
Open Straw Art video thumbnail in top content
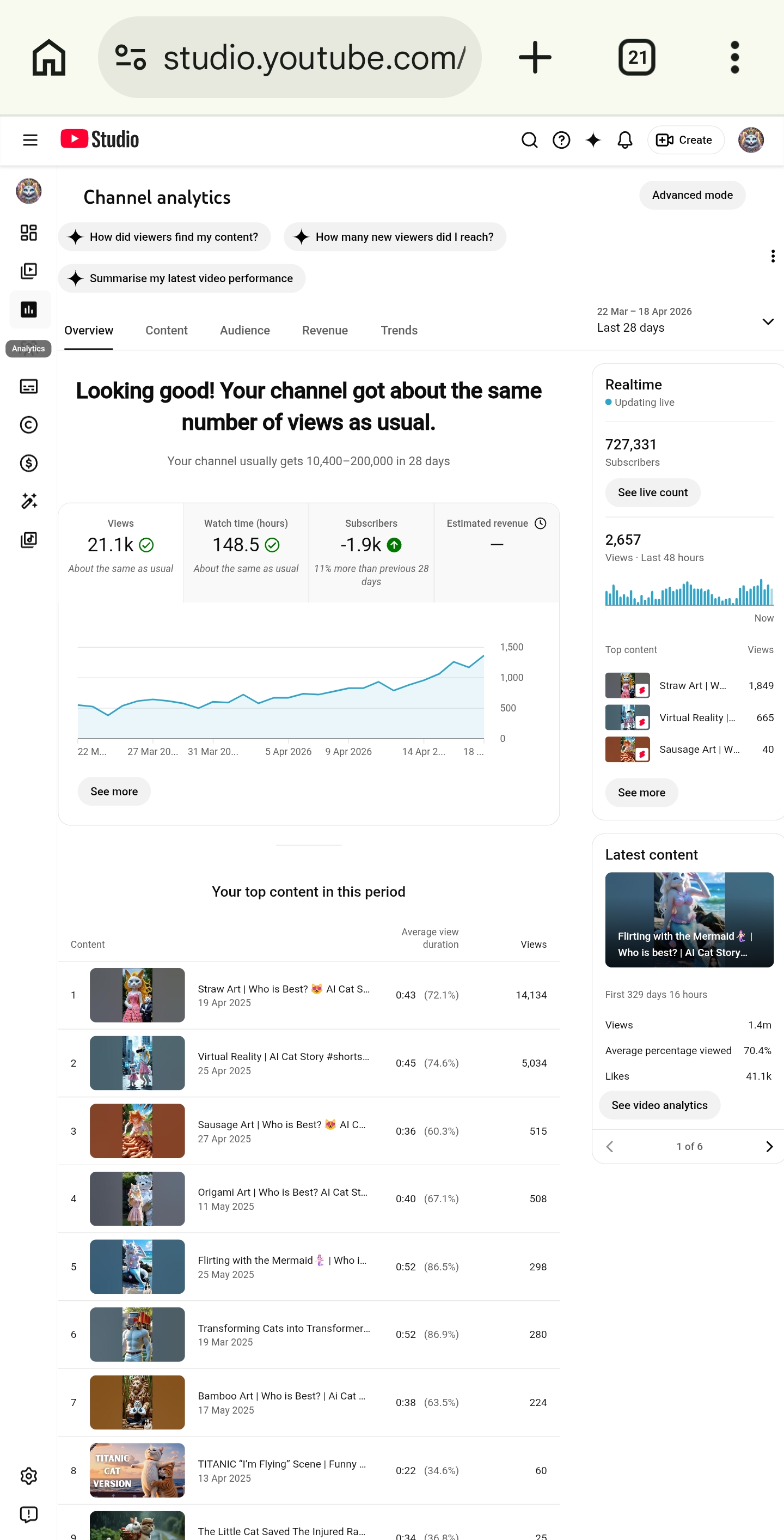[x=137, y=995]
